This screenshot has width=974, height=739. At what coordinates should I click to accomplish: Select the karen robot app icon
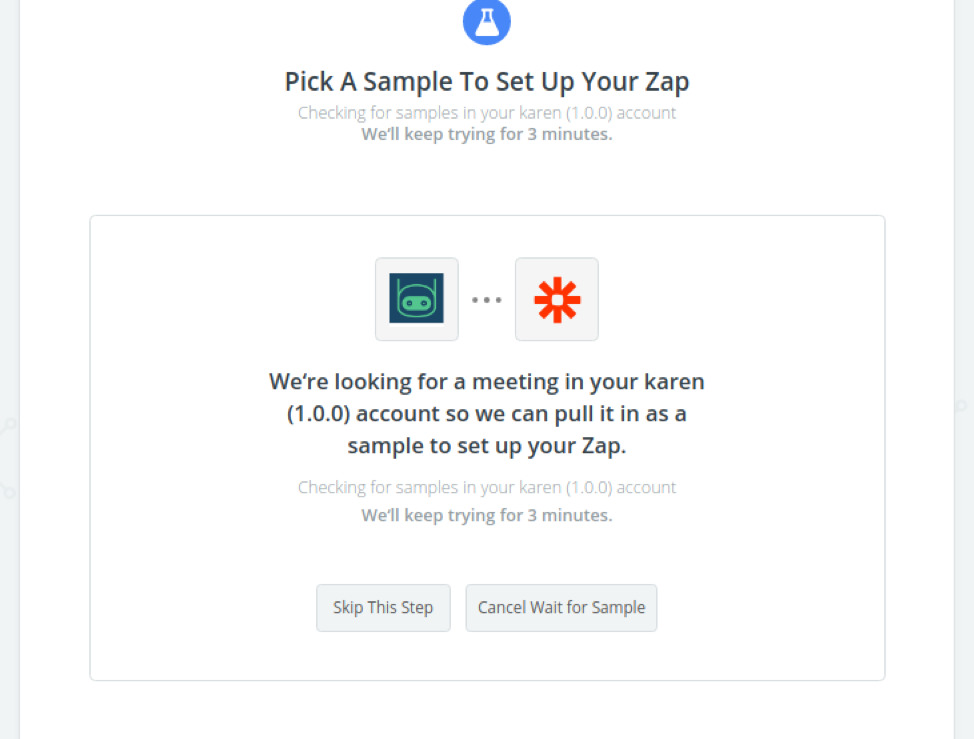coord(417,299)
